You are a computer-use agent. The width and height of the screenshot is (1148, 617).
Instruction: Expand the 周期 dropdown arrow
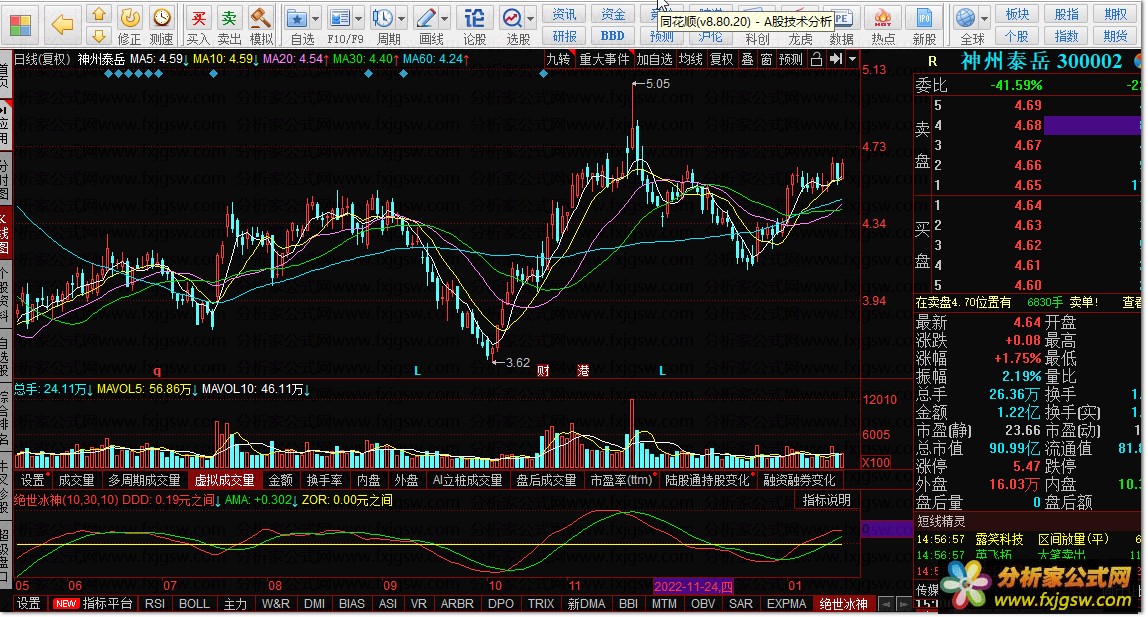(x=401, y=18)
